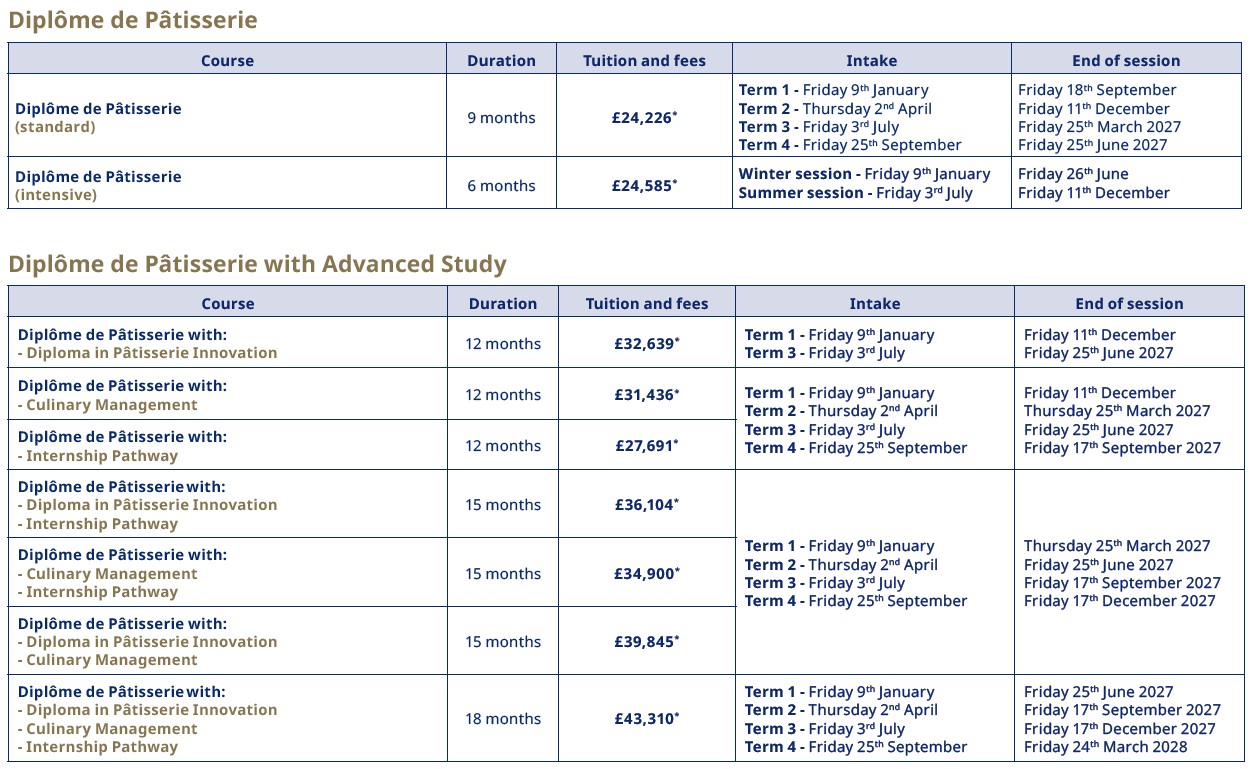Click the "9 months" duration cell

(501, 117)
